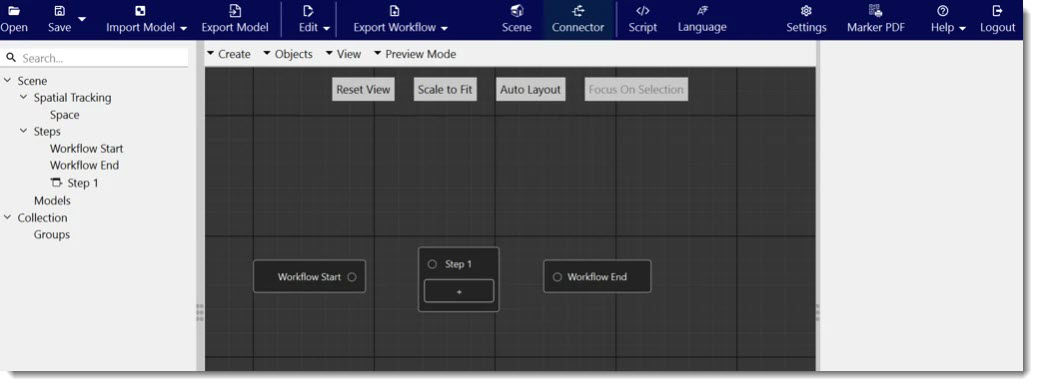Click the Language icon
The width and height of the screenshot is (1038, 386).
tap(702, 11)
